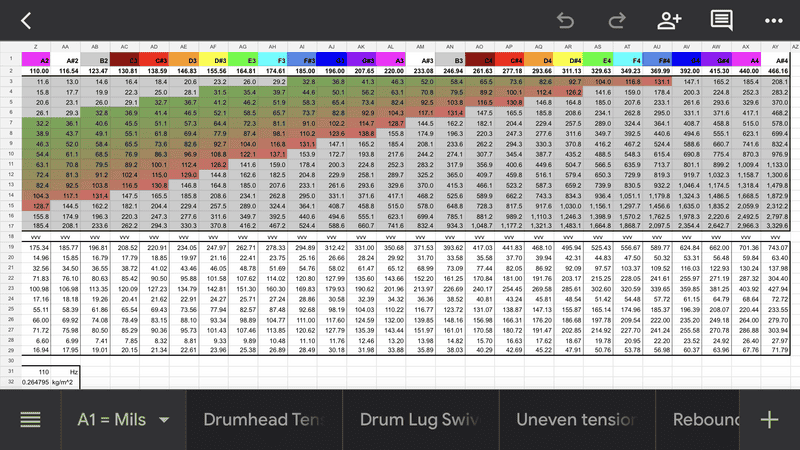Select the magenta A2 note header cell

[x=37, y=60]
